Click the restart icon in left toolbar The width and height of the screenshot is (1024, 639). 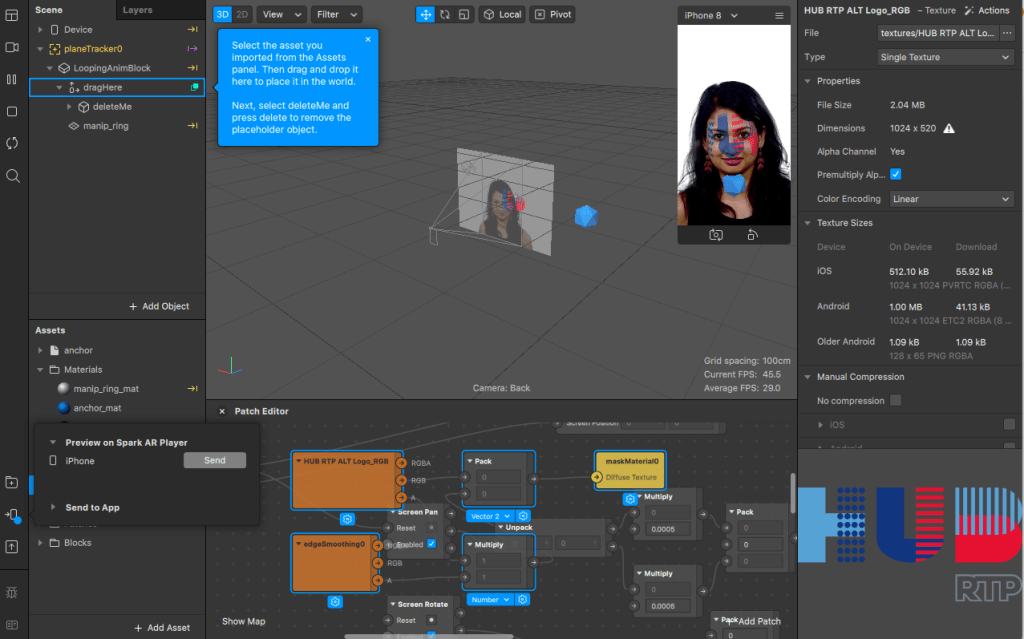[x=12, y=143]
